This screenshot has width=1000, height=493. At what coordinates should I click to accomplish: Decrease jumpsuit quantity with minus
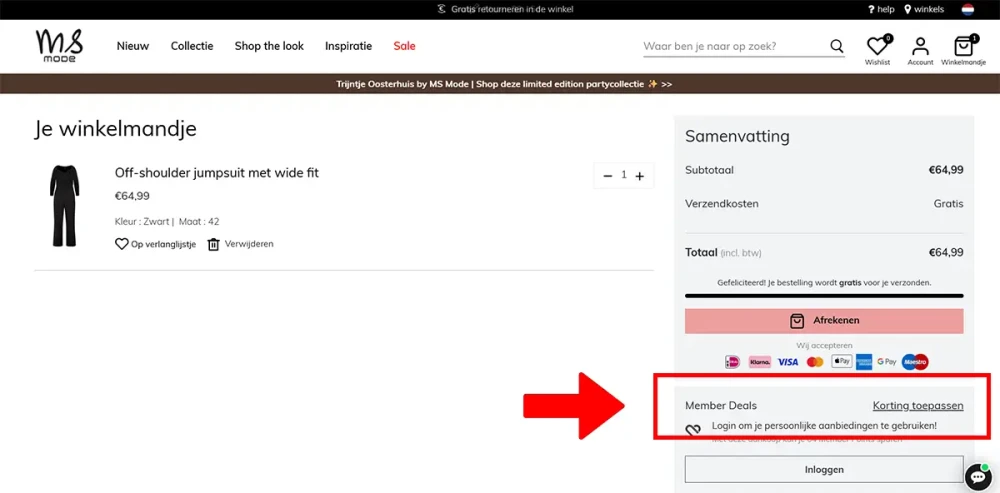pos(607,176)
